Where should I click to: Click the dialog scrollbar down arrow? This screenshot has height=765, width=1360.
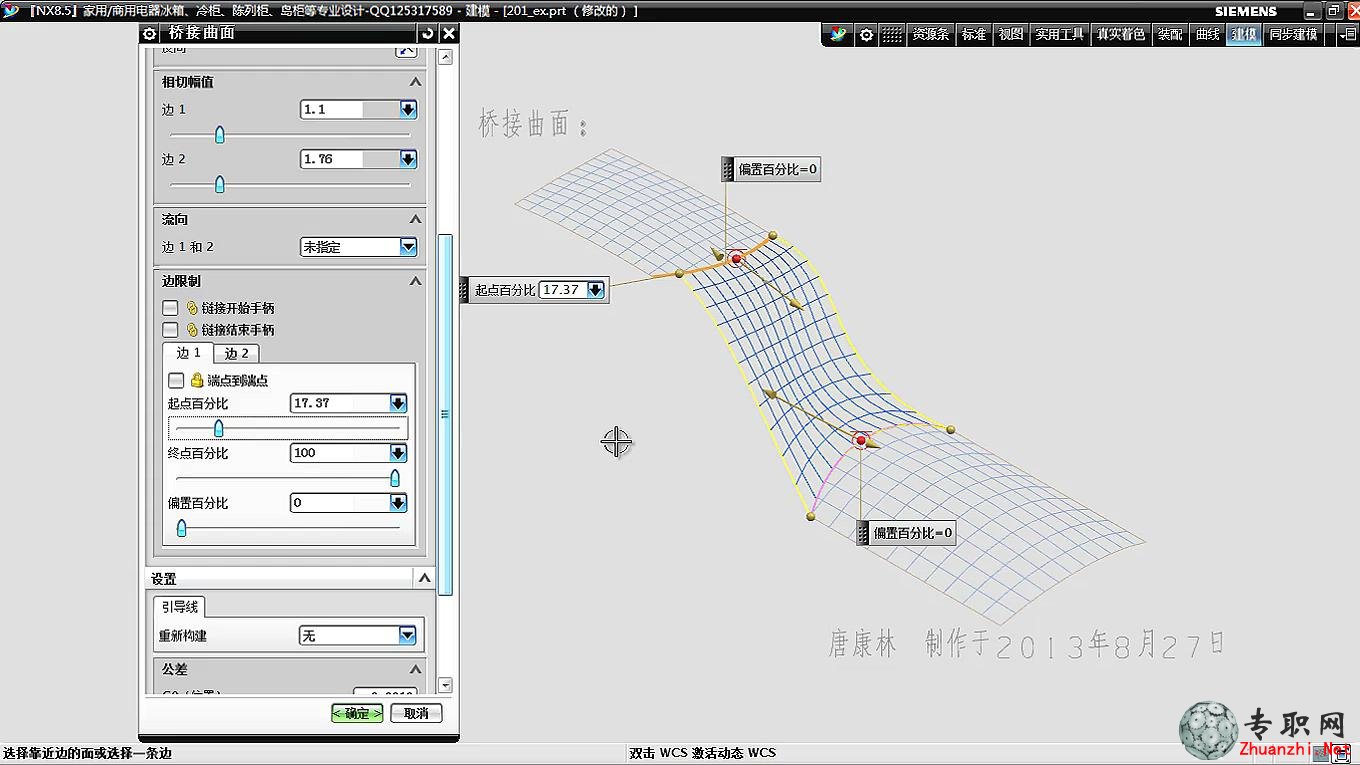point(446,686)
